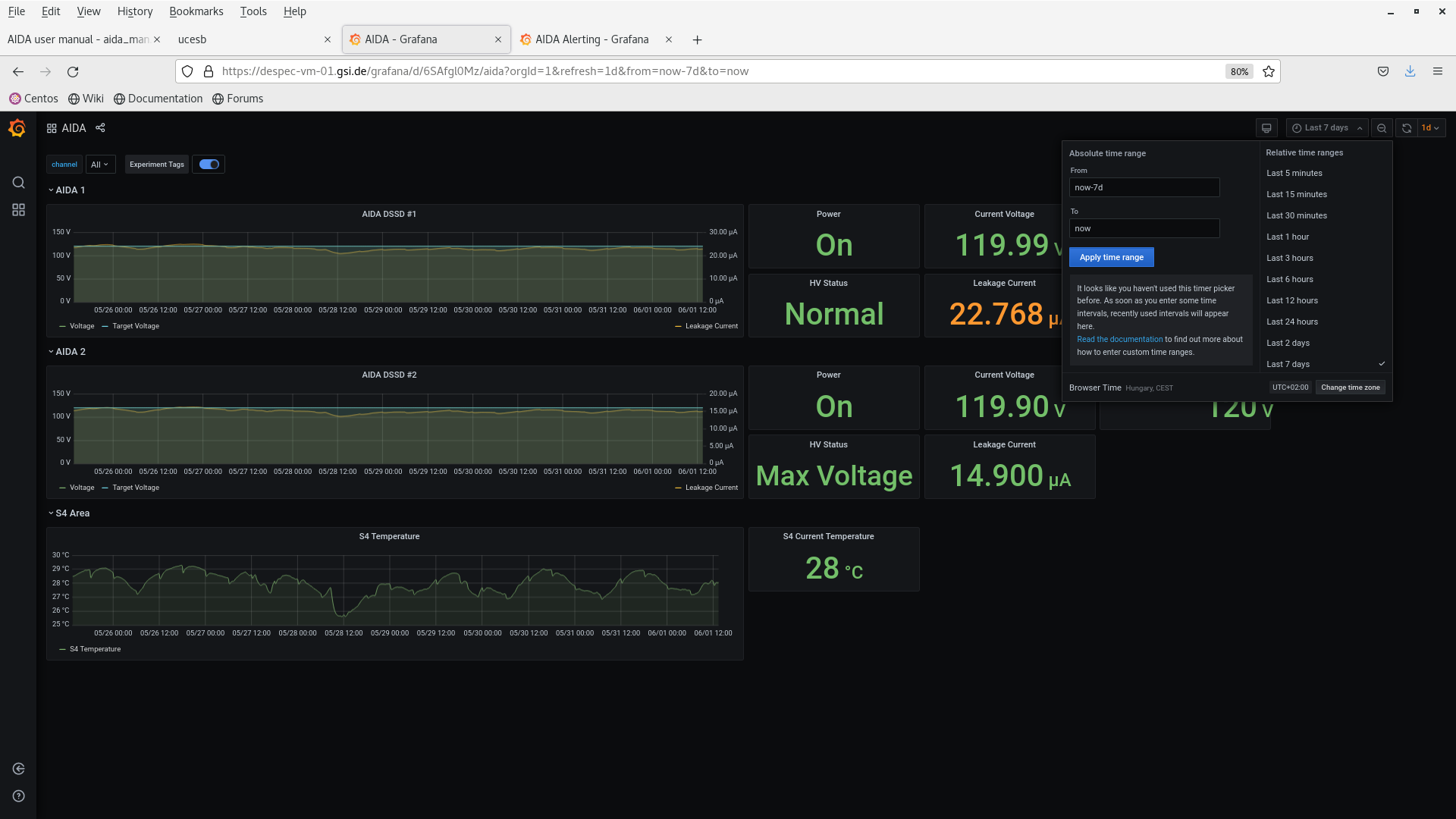
Task: Open the Grafana home logo
Action: (x=17, y=128)
